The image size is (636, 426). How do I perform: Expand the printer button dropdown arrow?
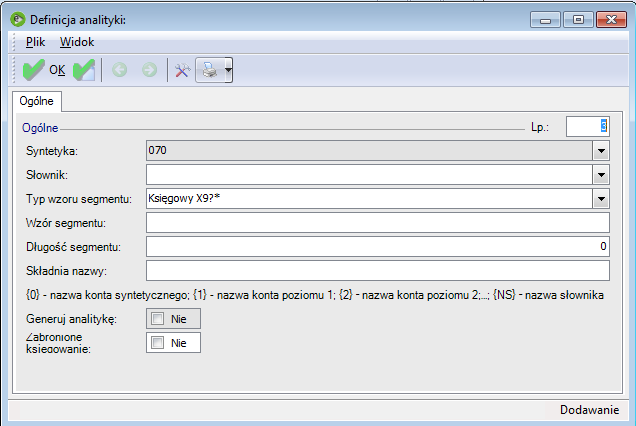tap(228, 70)
